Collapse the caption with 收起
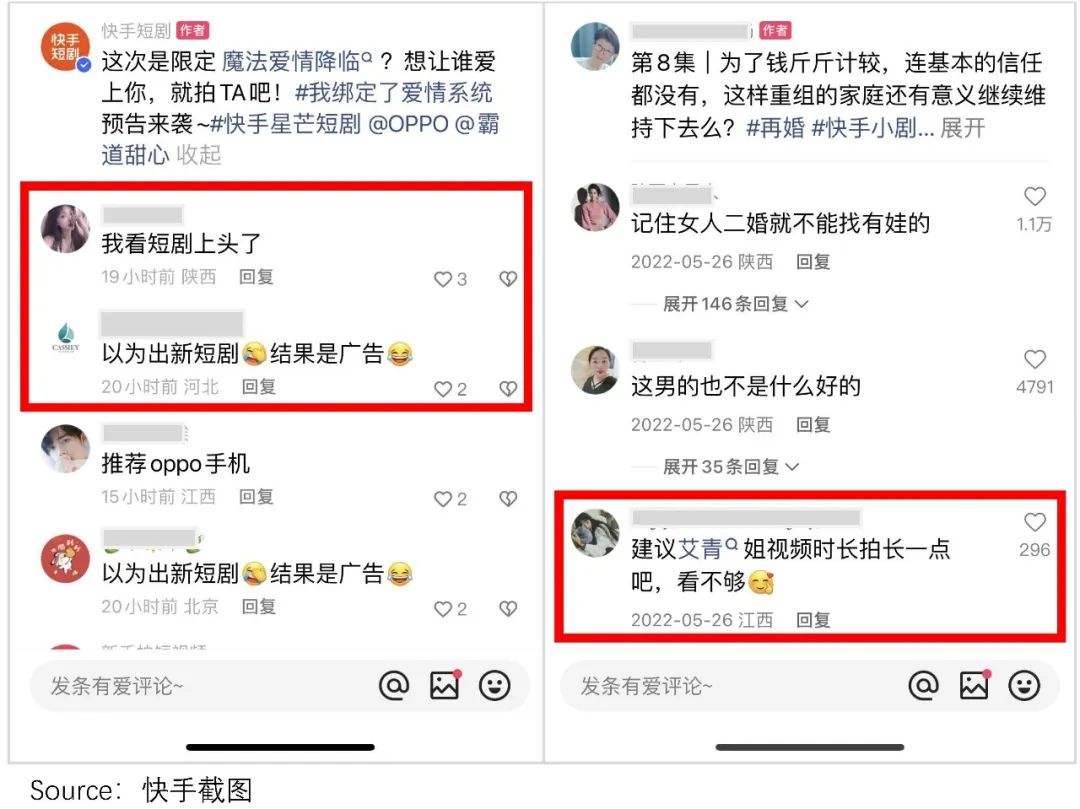1080x809 pixels. pyautogui.click(x=199, y=155)
